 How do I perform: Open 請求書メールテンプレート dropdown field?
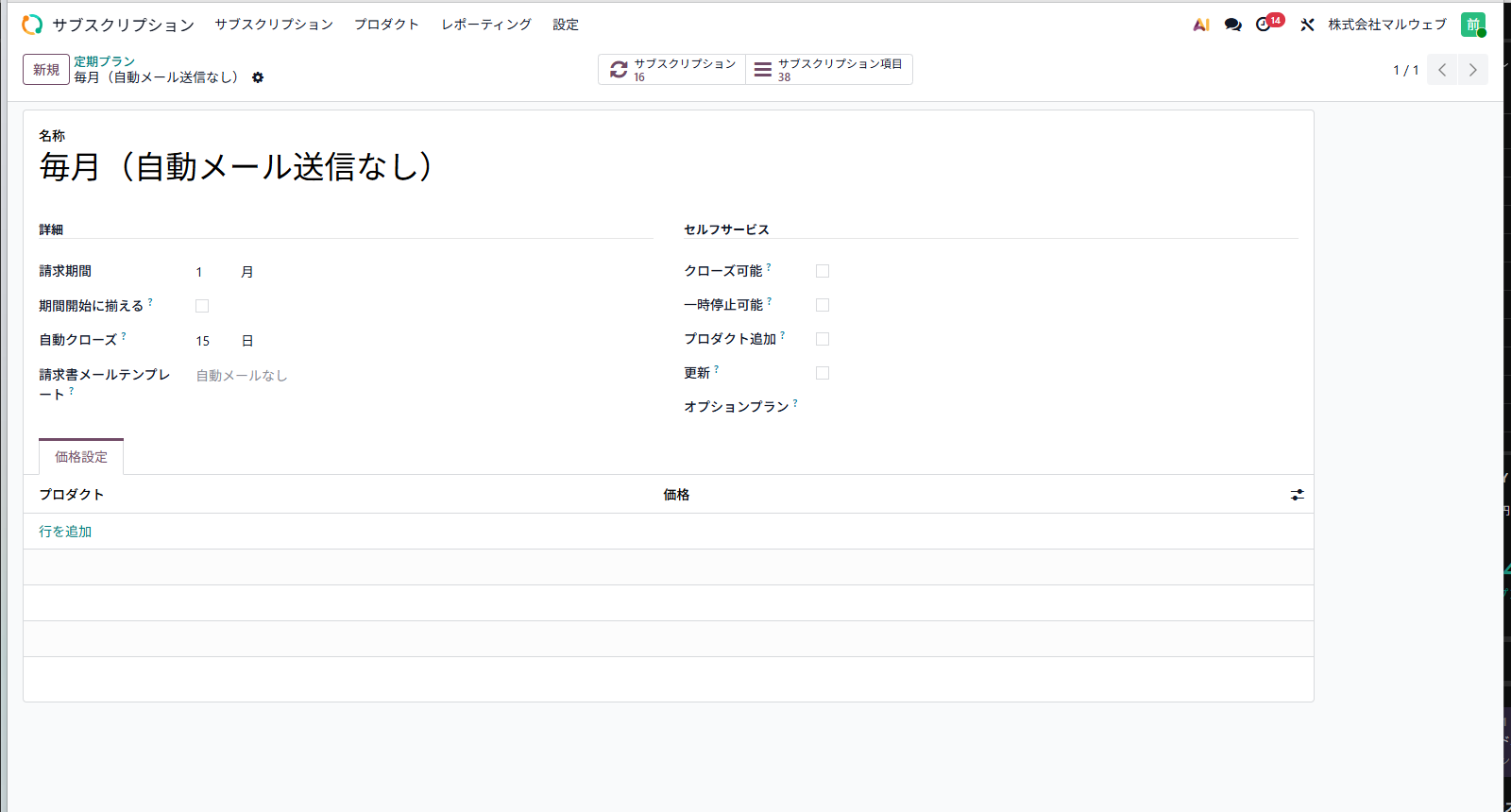[x=423, y=376]
